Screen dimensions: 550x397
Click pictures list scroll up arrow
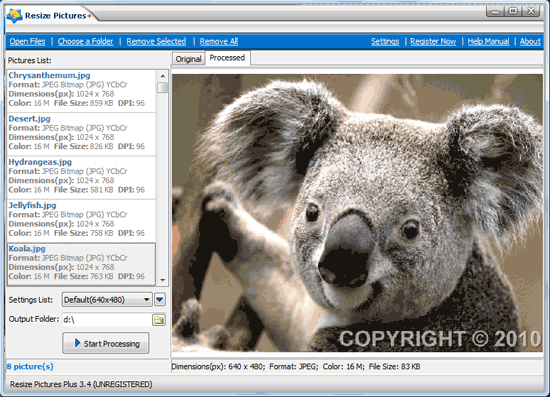(162, 76)
